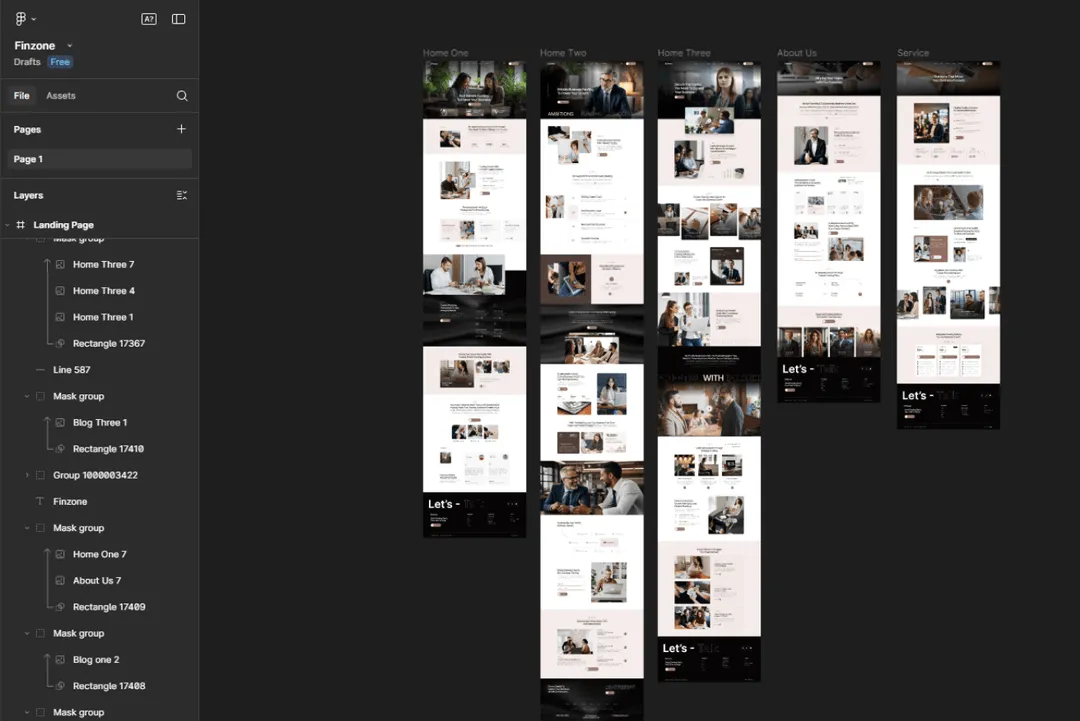Switch to the Assets tab
Screen dimensions: 1080x721
[61, 96]
